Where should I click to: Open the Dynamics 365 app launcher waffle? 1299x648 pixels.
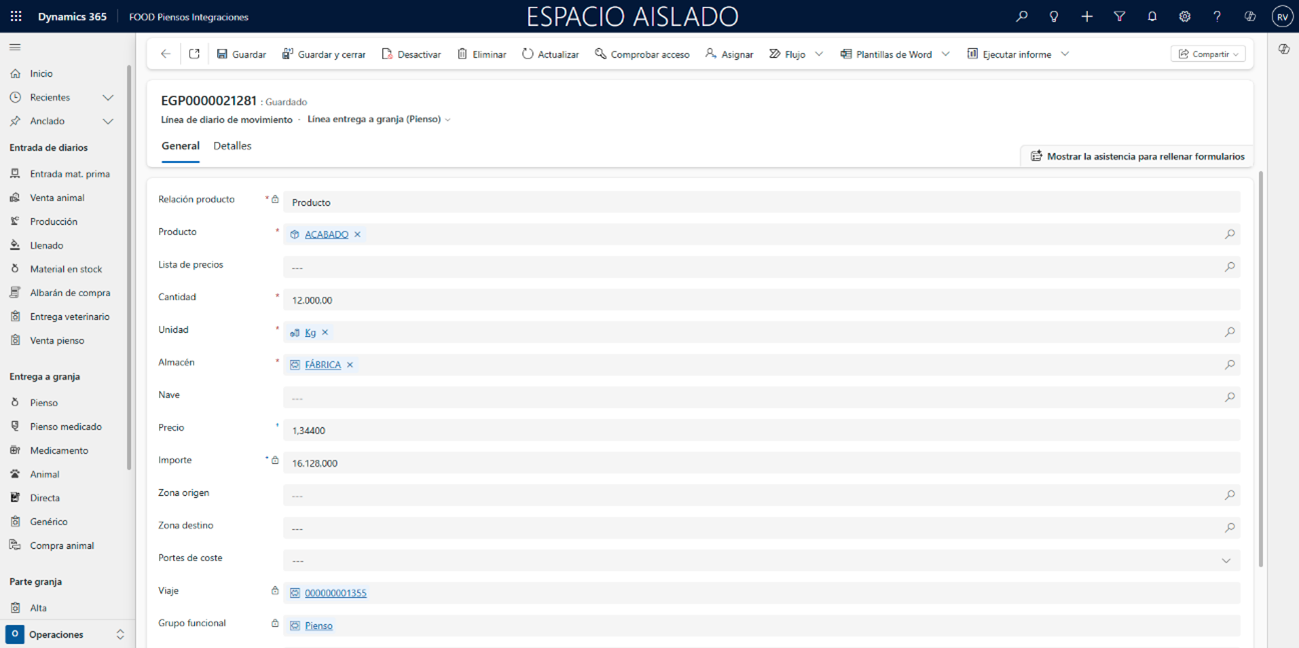[16, 17]
